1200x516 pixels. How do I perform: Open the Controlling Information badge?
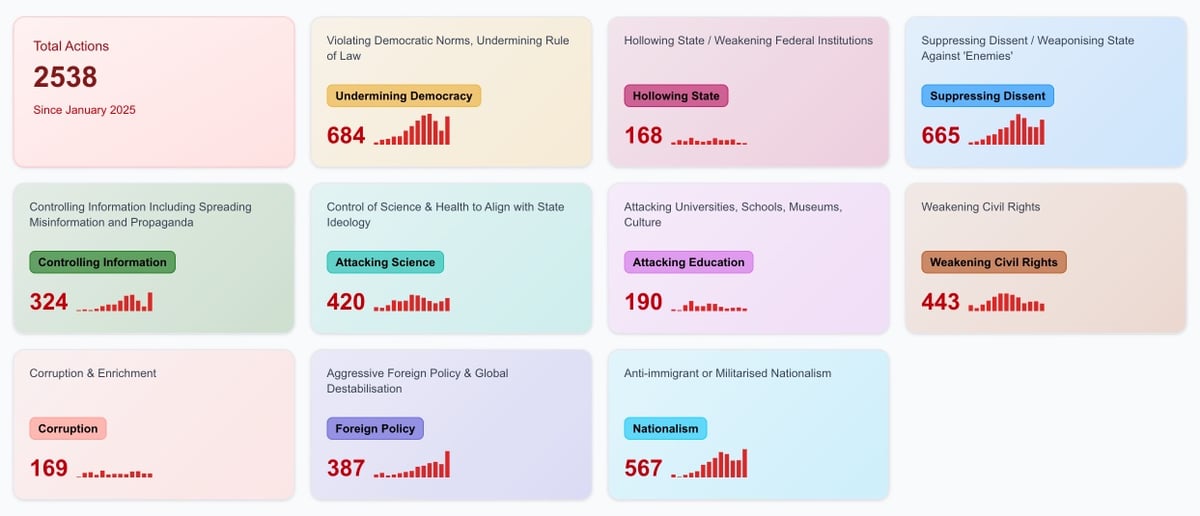(x=102, y=262)
